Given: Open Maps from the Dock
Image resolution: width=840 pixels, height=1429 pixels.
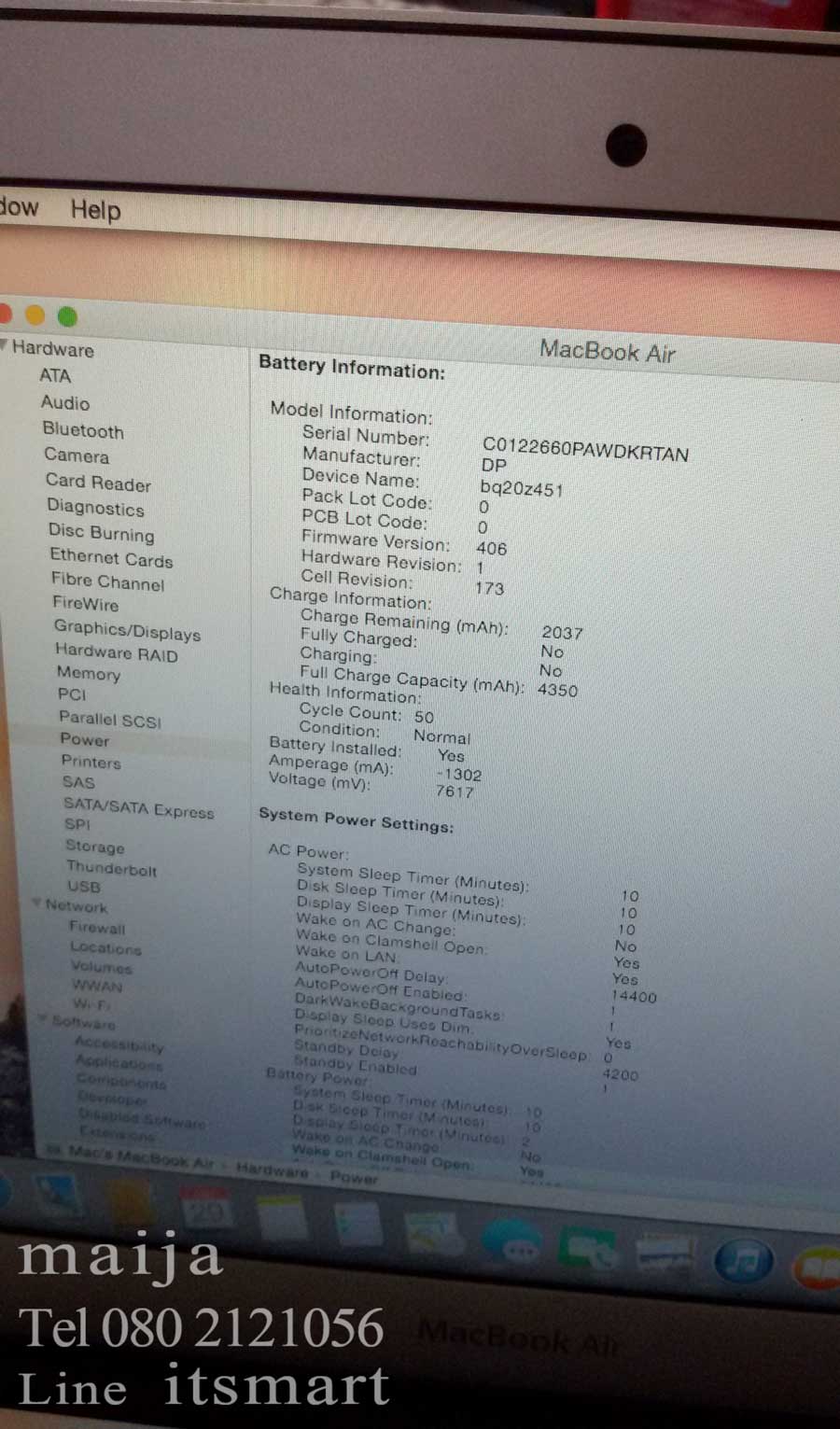Looking at the screenshot, I should pos(433,1233).
